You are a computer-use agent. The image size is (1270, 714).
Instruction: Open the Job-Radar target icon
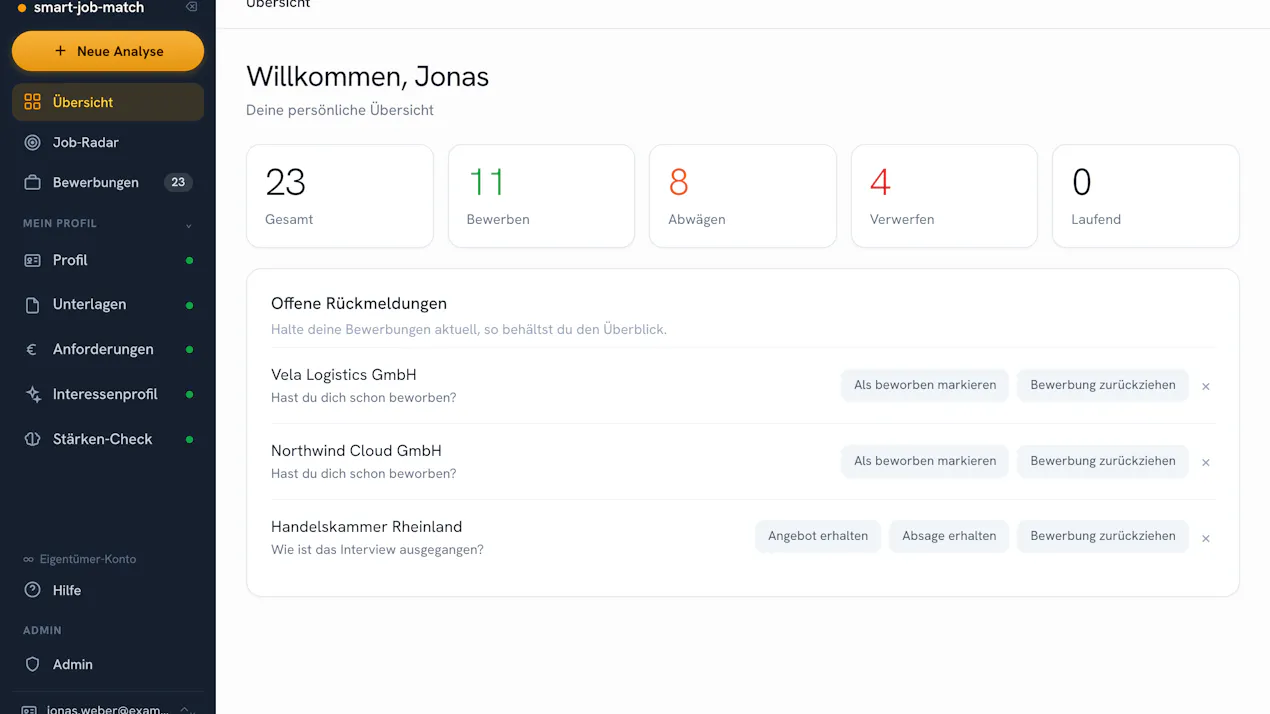tap(33, 143)
